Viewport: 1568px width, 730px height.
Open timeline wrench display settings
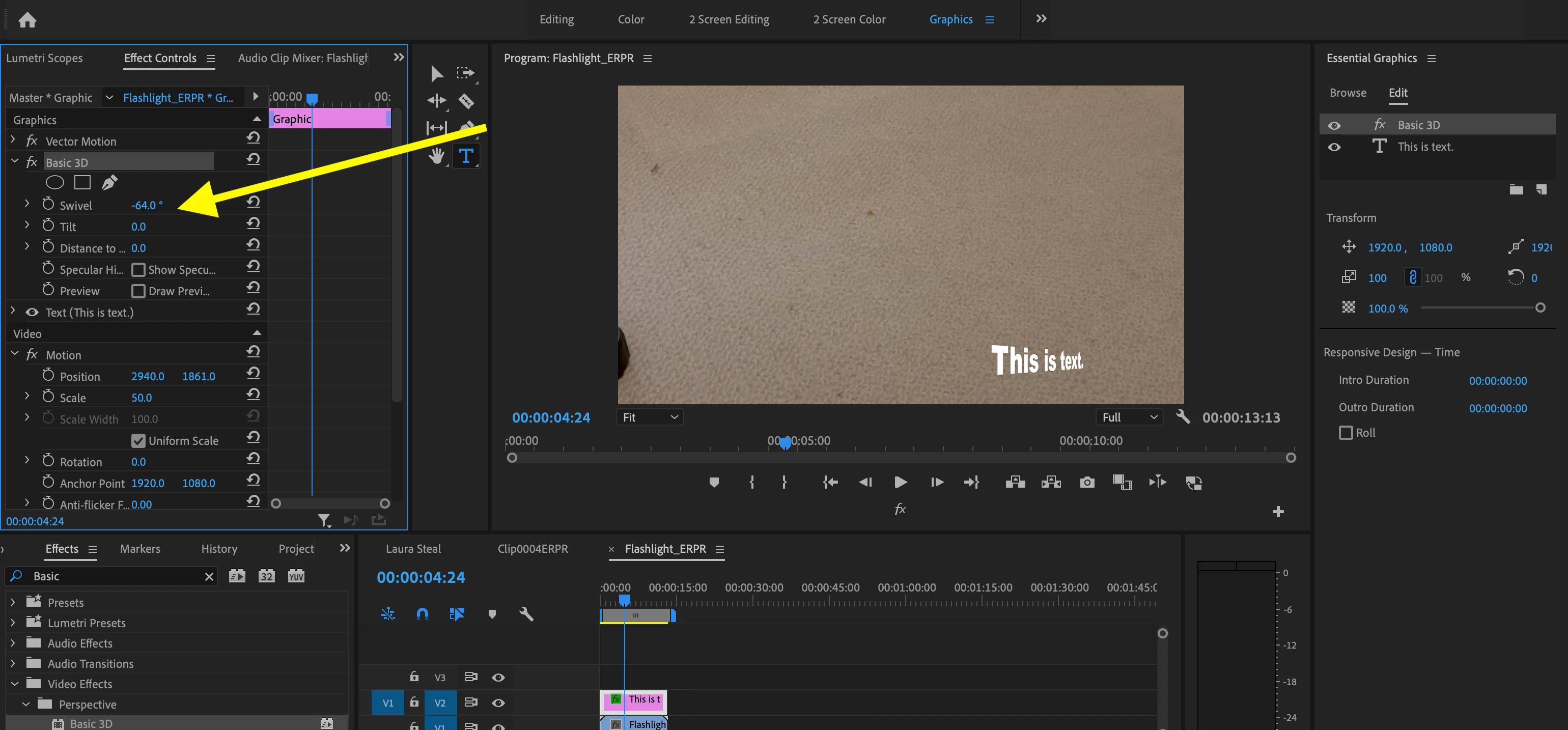(x=526, y=614)
